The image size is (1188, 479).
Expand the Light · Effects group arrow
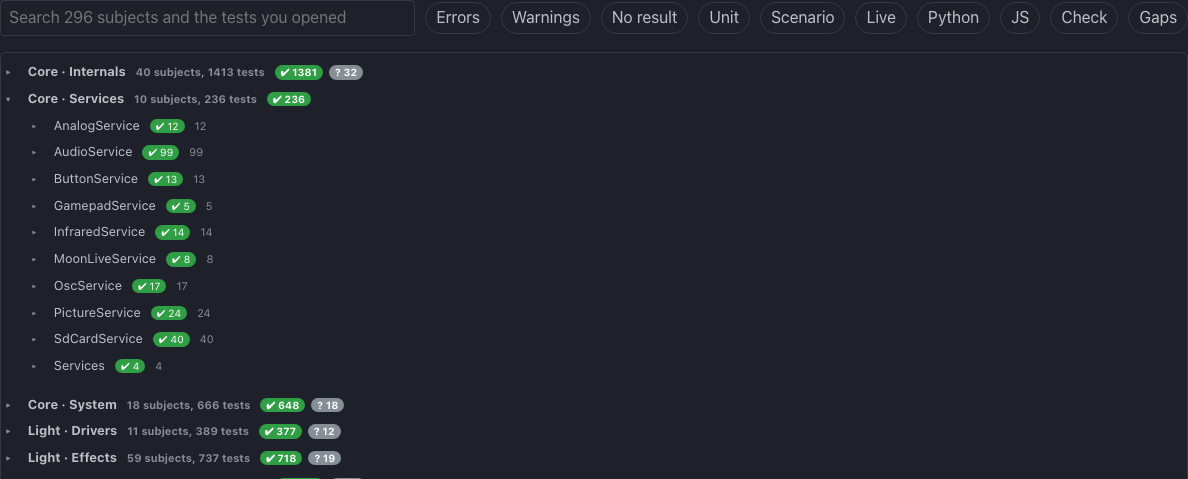pyautogui.click(x=8, y=459)
